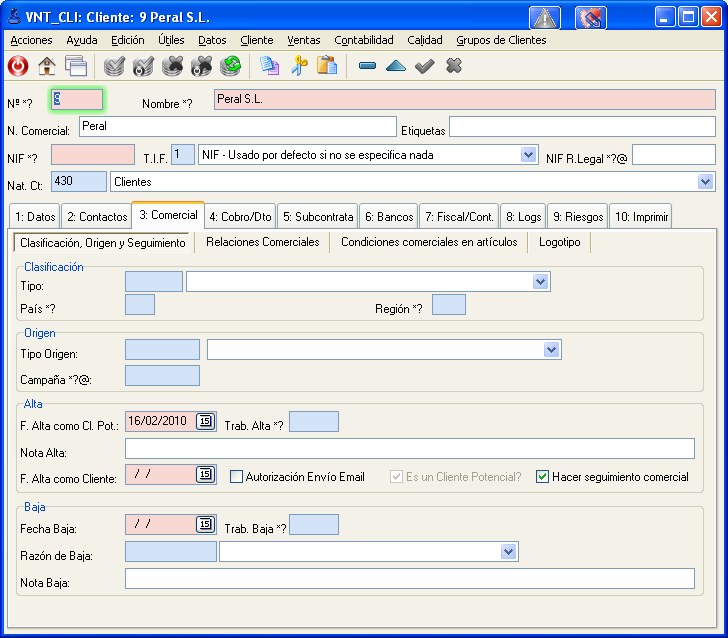Expand the Razón de Baja dropdown
Image resolution: width=728 pixels, height=638 pixels.
(x=509, y=552)
